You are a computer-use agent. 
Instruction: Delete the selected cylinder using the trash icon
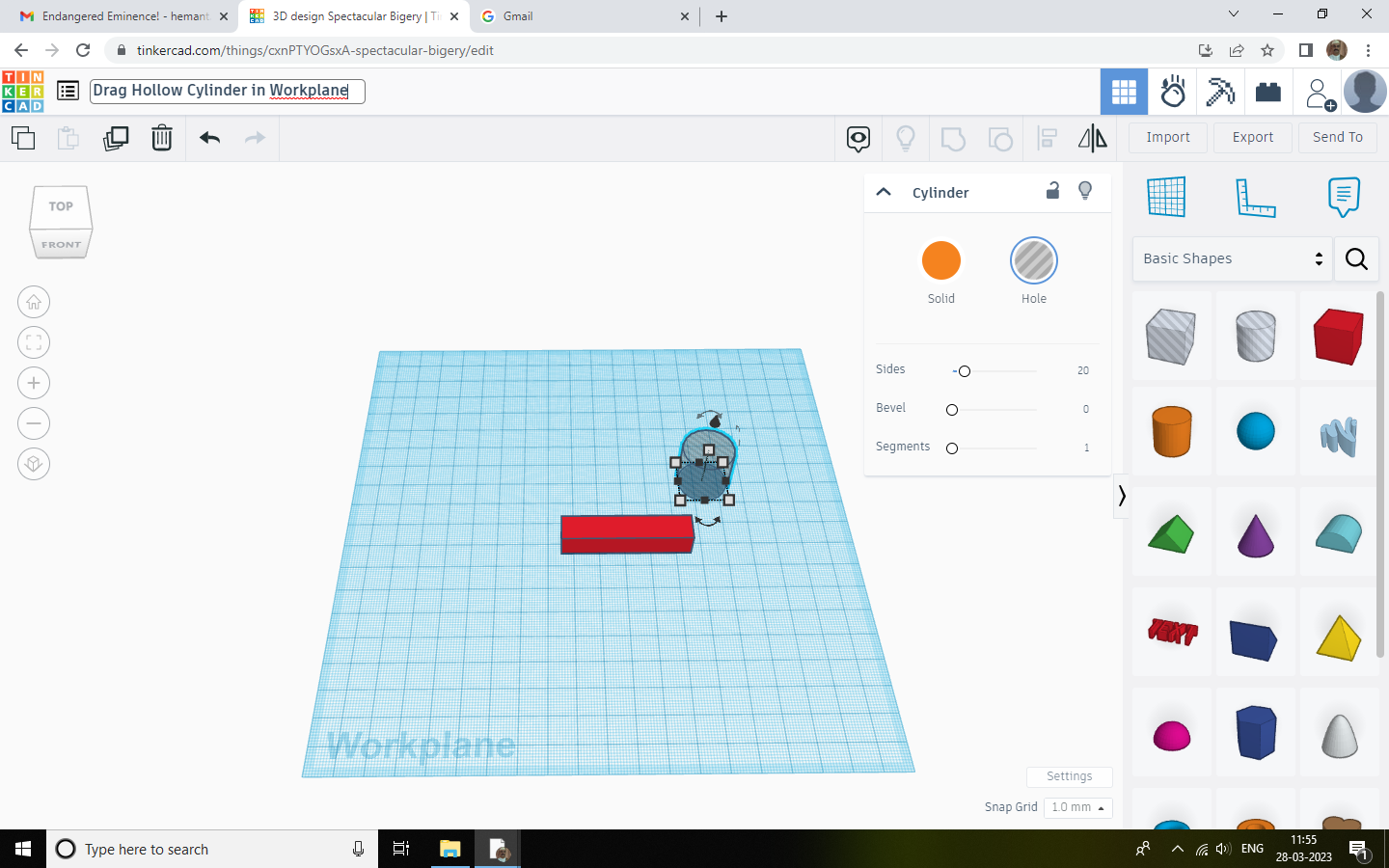coord(161,138)
